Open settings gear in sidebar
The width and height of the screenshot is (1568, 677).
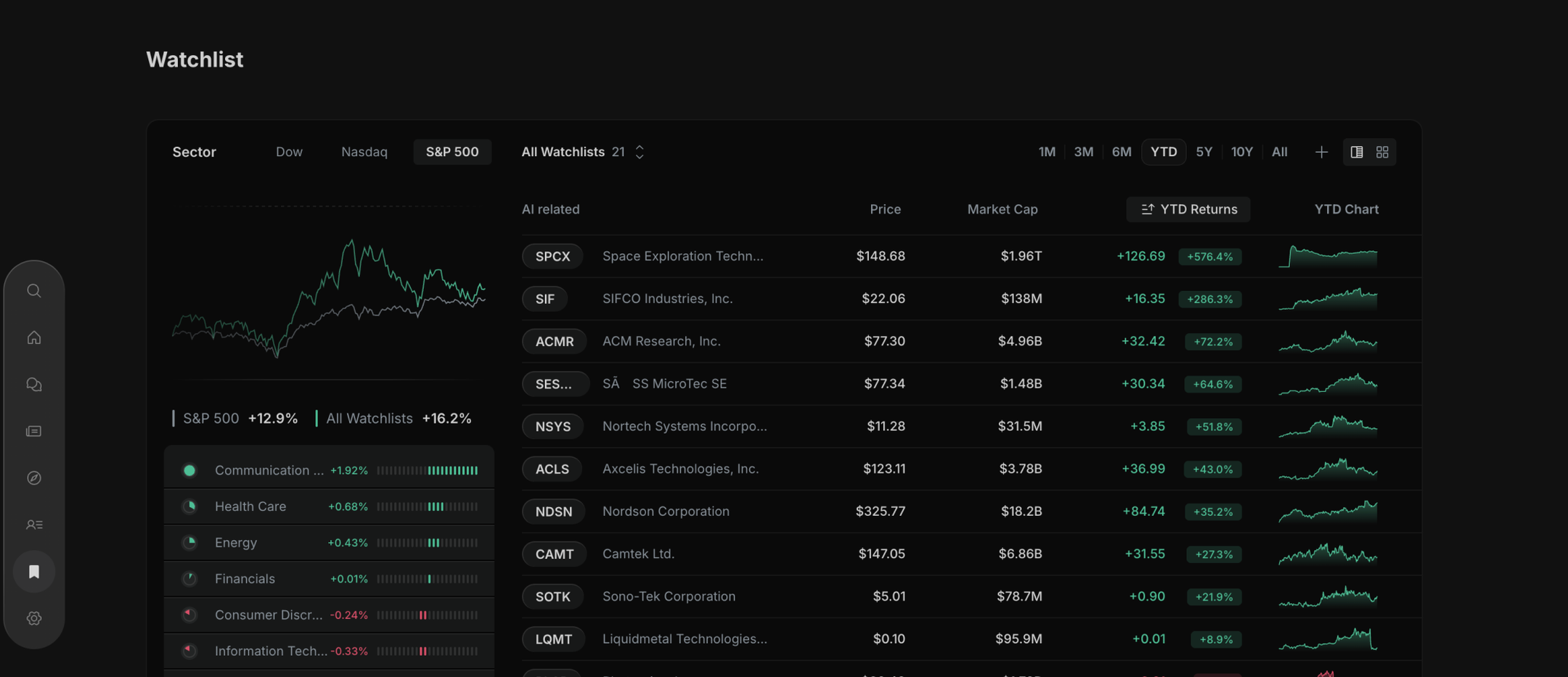pos(34,618)
